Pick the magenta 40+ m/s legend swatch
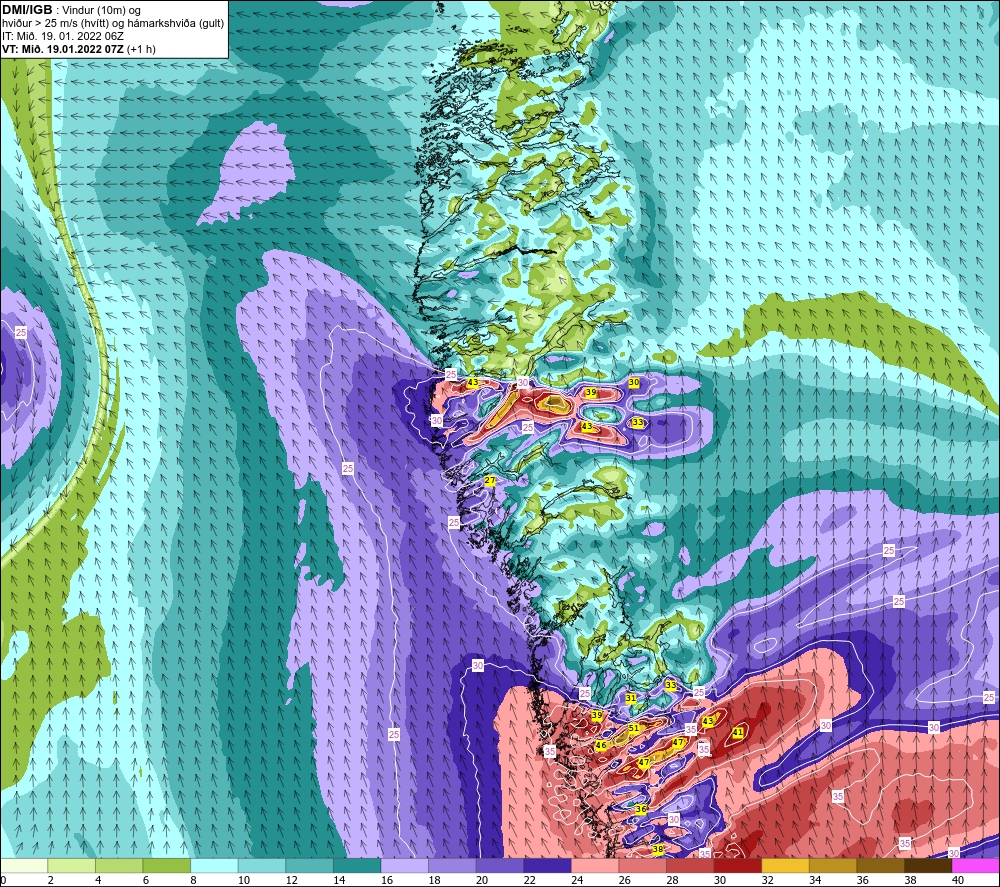The image size is (1000, 887). point(975,866)
